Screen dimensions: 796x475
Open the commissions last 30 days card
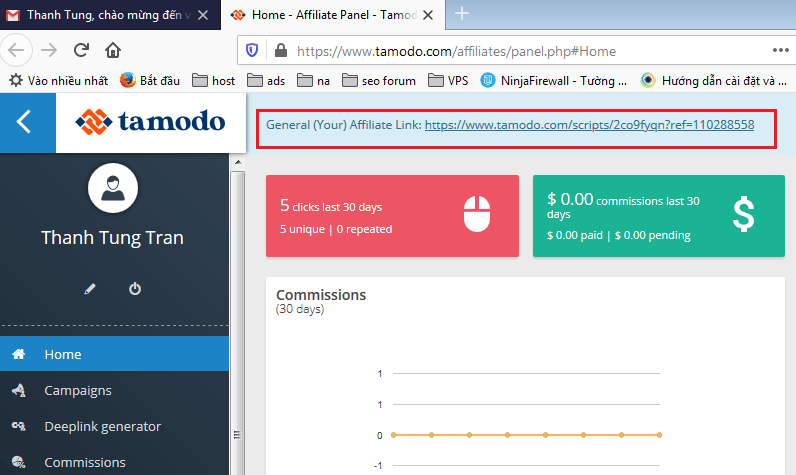[659, 216]
